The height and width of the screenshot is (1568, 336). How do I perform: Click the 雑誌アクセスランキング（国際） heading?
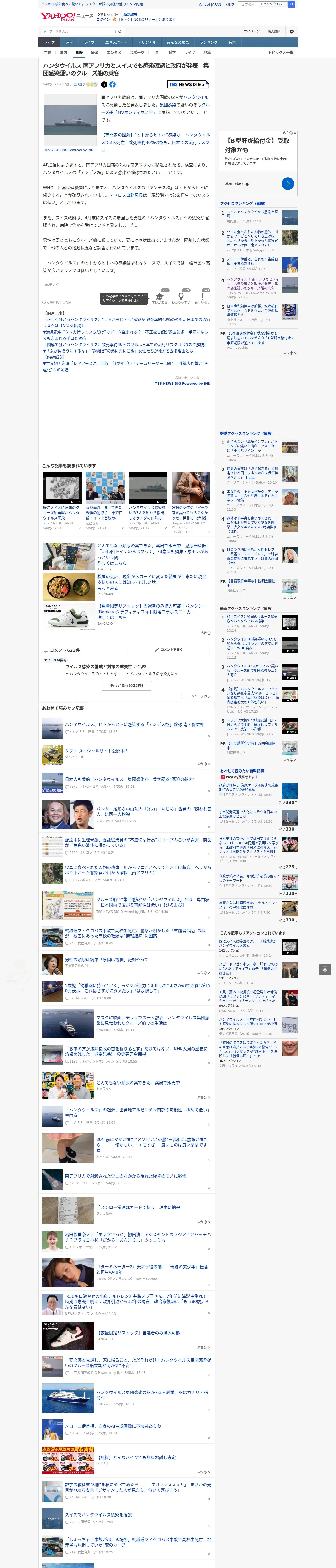[246, 433]
